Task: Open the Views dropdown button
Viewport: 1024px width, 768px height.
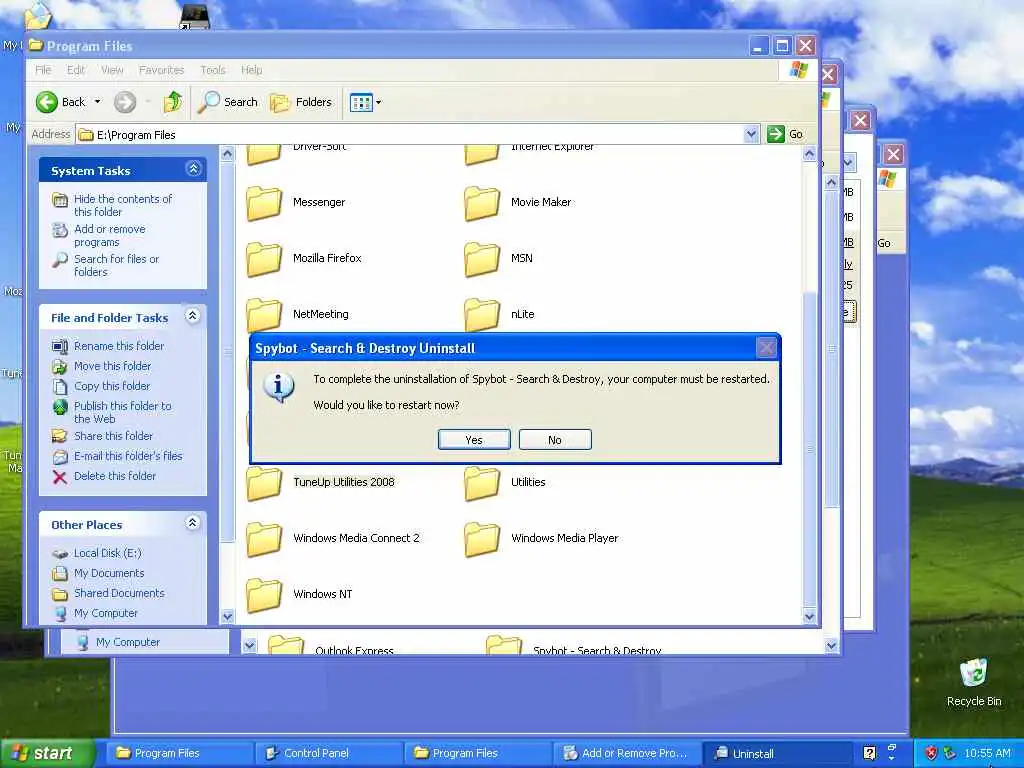Action: pyautogui.click(x=365, y=102)
